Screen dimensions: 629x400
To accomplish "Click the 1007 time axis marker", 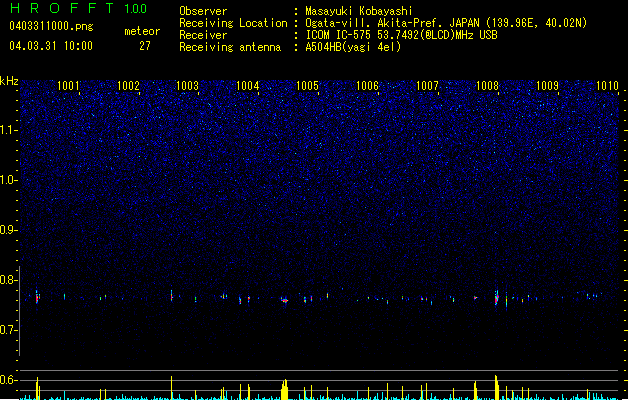I will (x=428, y=86).
